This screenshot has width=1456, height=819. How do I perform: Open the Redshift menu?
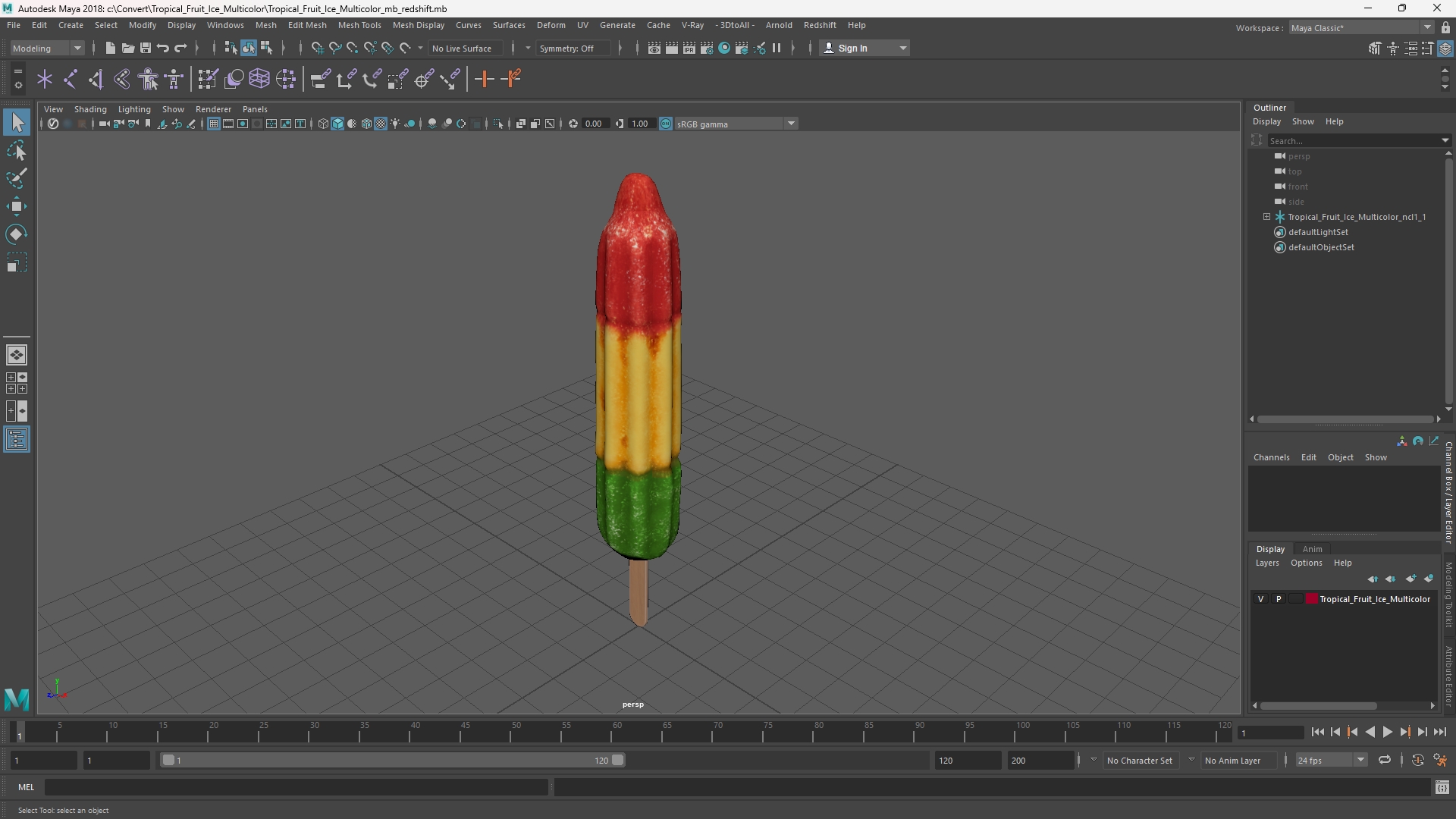coord(820,25)
